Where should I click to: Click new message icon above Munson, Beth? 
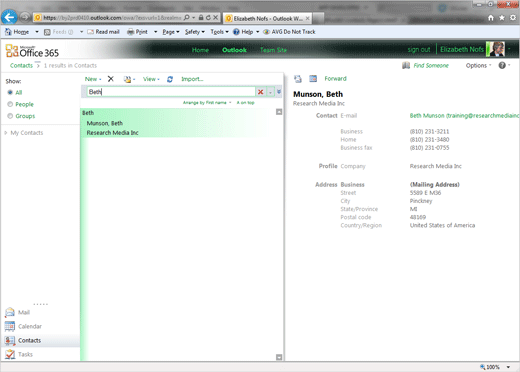[298, 79]
